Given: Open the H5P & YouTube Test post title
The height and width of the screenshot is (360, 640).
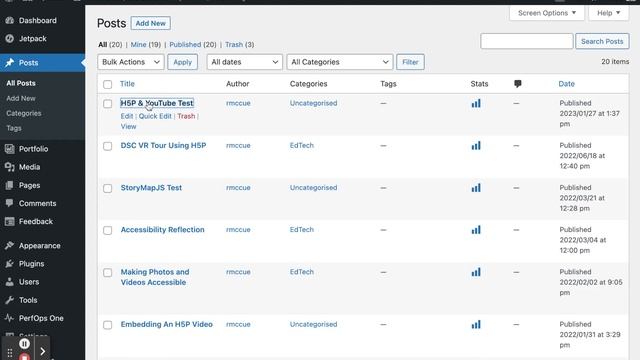Looking at the screenshot, I should click(x=157, y=103).
